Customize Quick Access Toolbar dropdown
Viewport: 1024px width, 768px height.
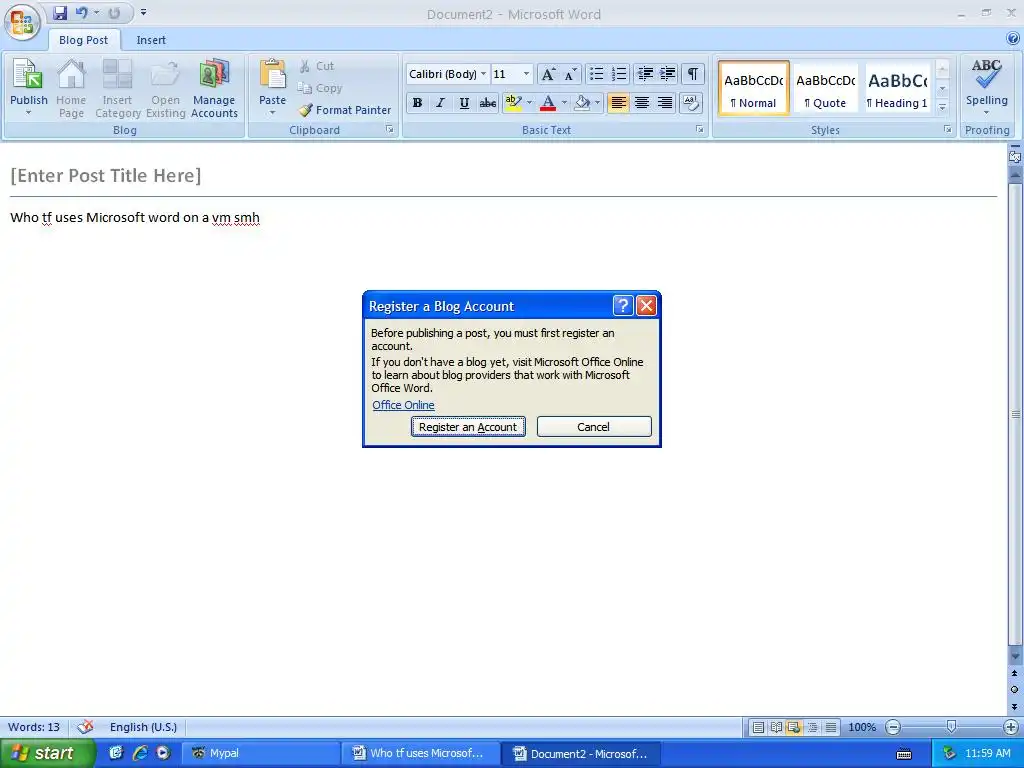coord(144,12)
